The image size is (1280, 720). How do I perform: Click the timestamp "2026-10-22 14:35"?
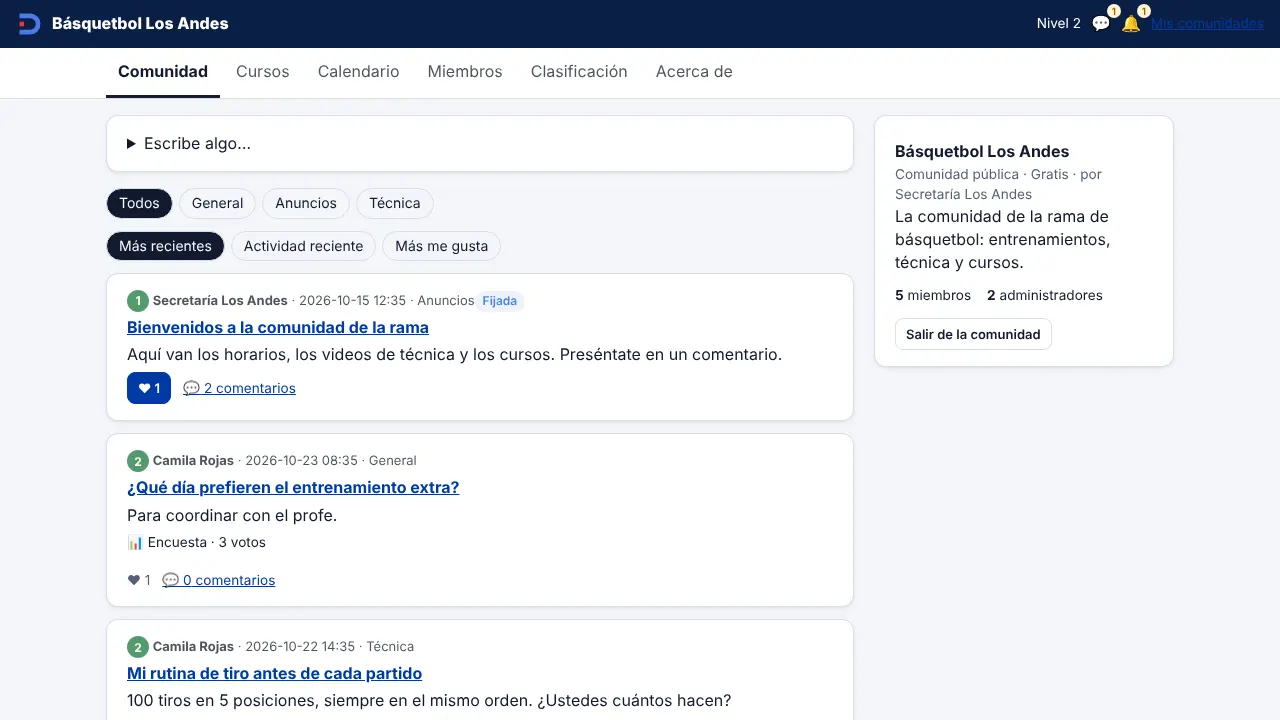click(x=300, y=647)
